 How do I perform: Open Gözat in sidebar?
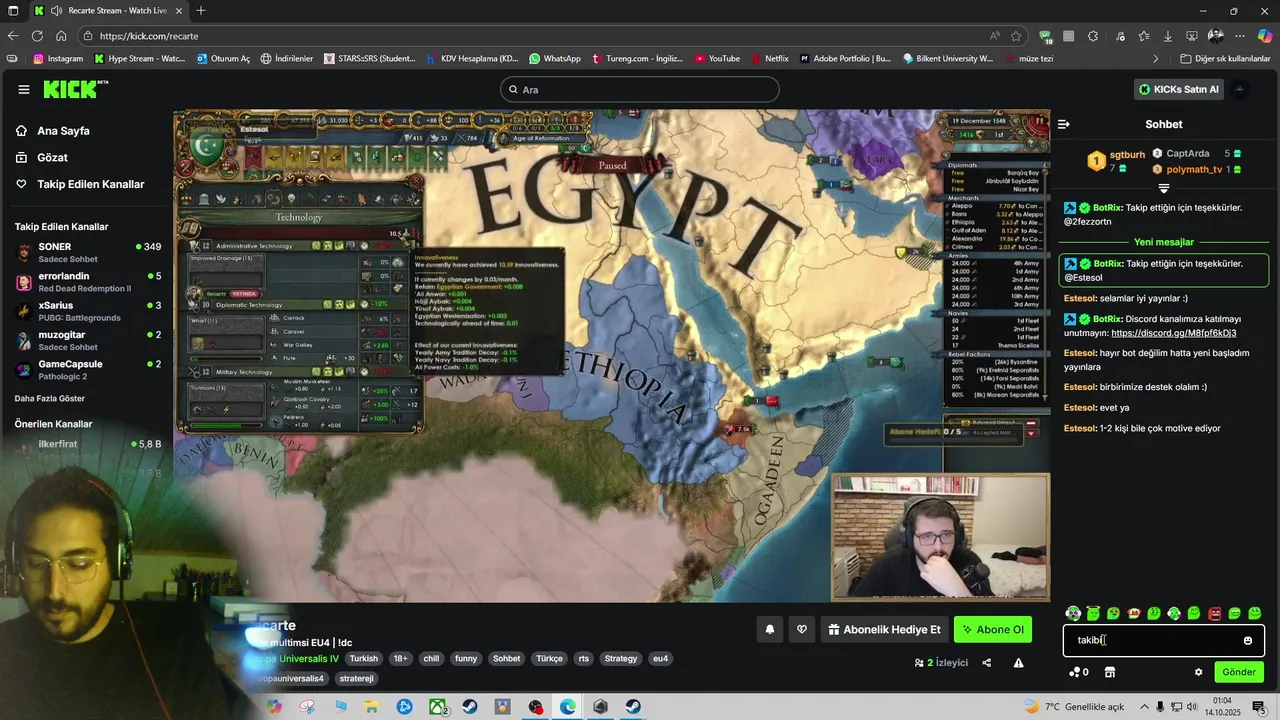[42, 158]
